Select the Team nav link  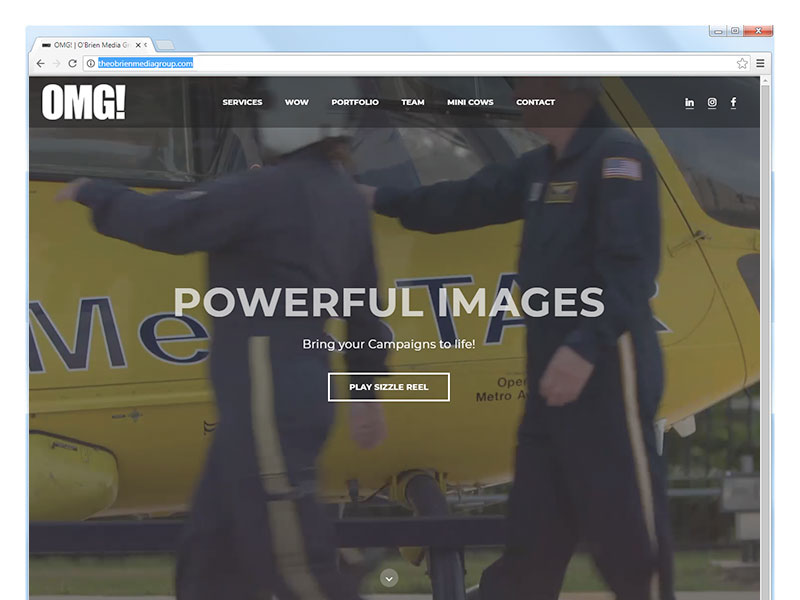point(413,102)
